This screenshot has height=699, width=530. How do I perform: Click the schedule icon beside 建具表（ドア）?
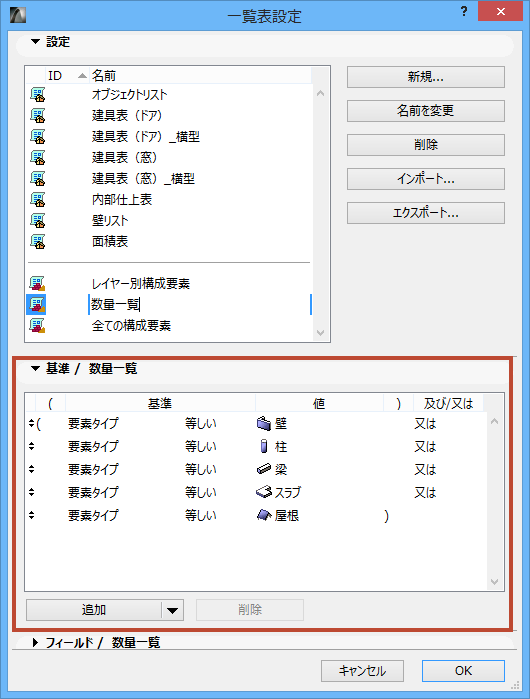(37, 116)
